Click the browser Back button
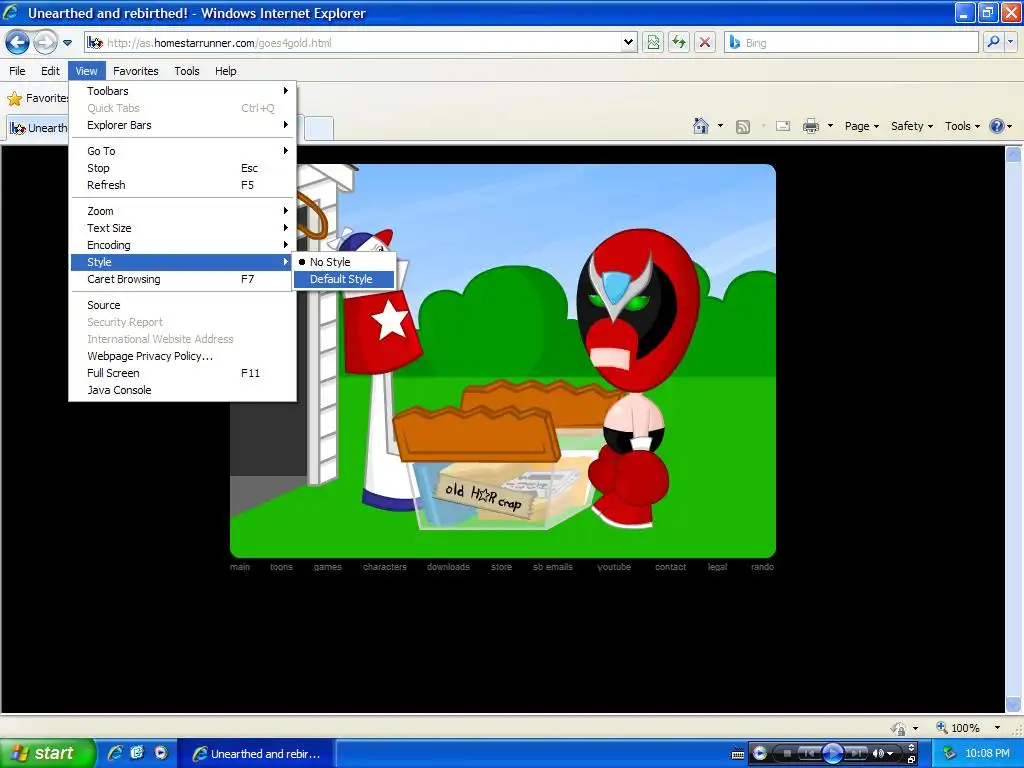 pos(18,42)
